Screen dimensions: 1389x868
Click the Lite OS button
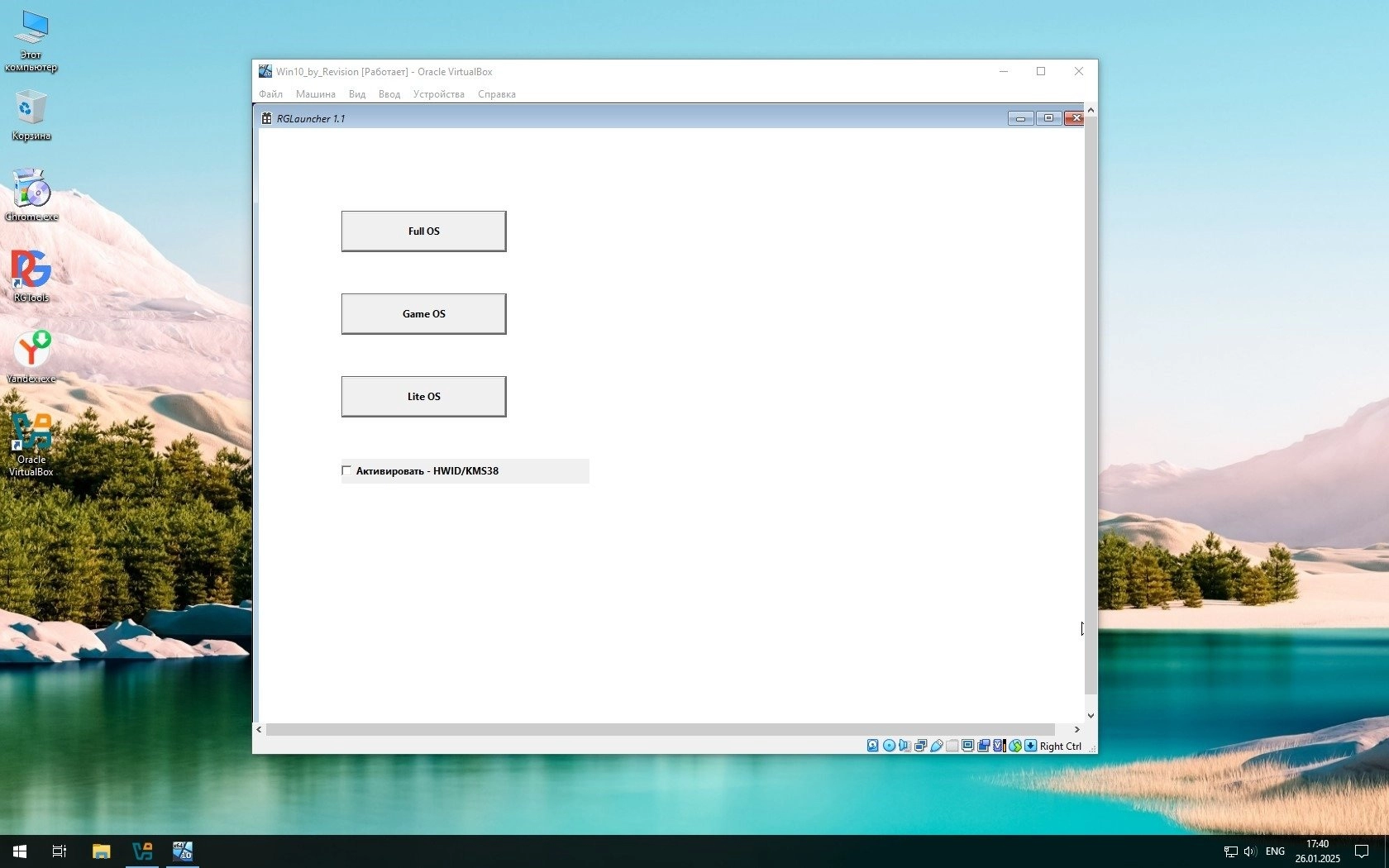coord(424,397)
